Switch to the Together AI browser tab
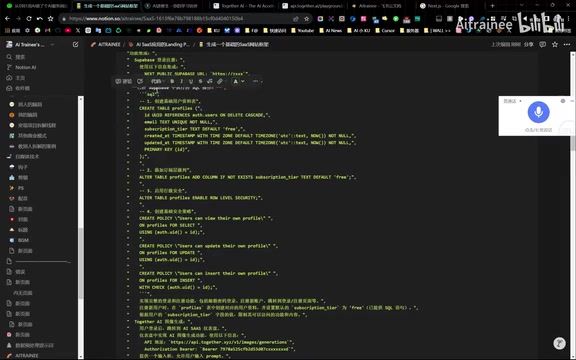The image size is (576, 360). click(x=243, y=6)
